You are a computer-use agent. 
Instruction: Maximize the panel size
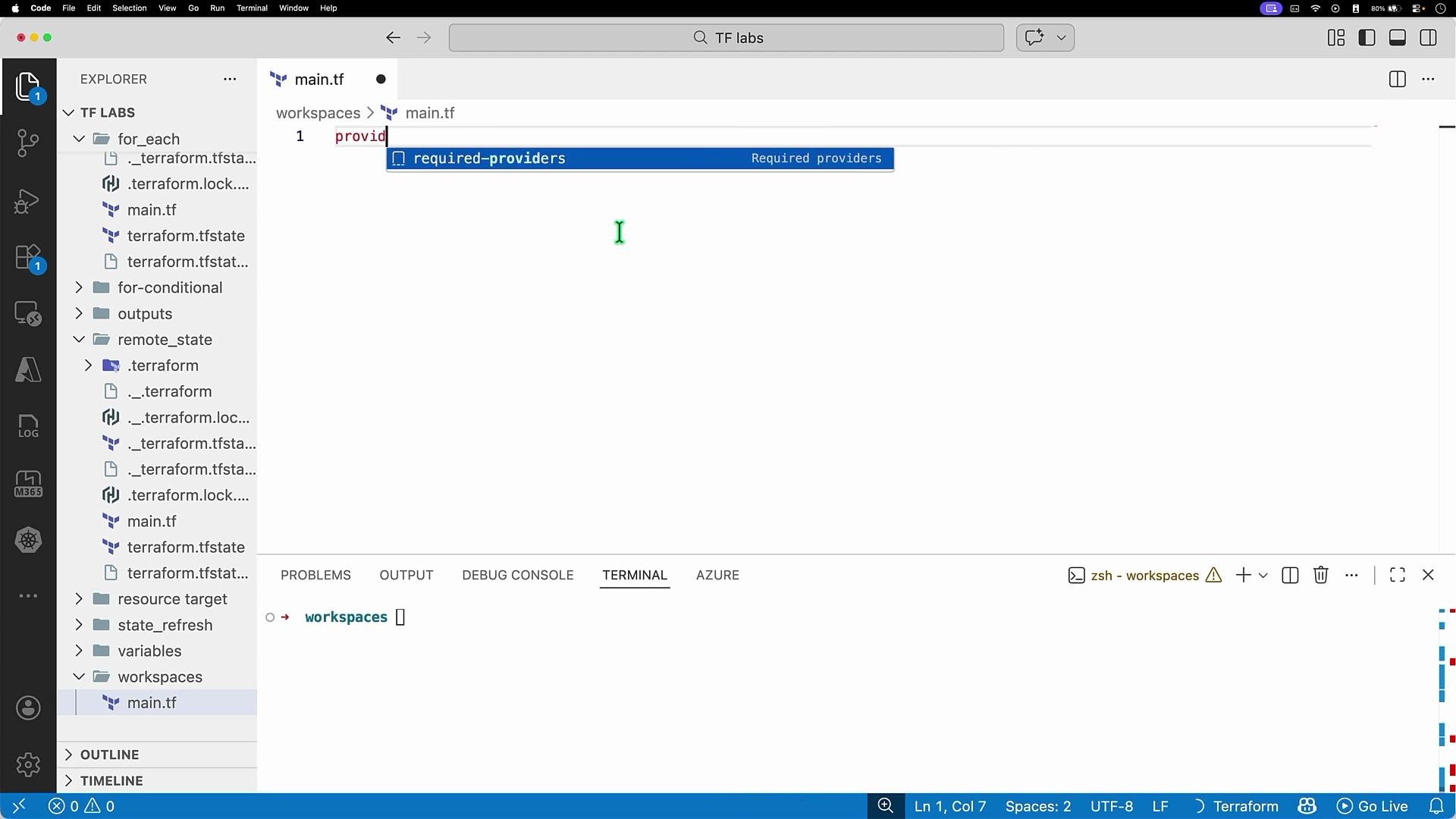1398,576
